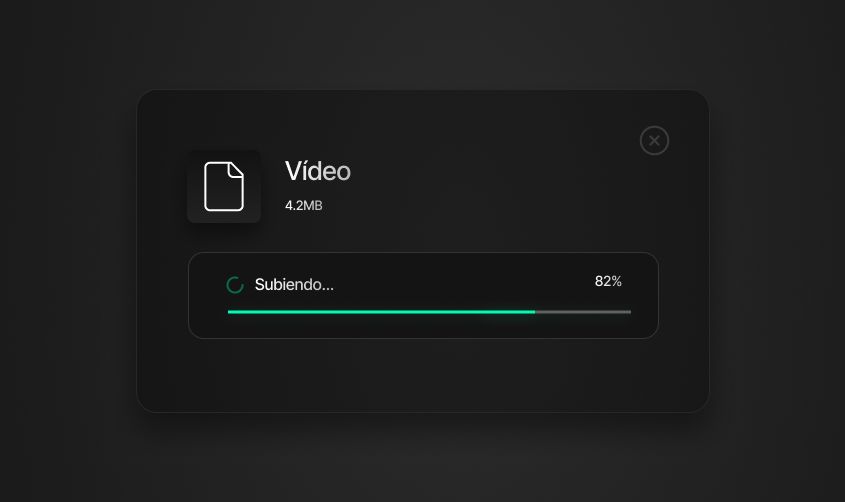
Task: Click the X glyph inside the round button
Action: tap(654, 141)
